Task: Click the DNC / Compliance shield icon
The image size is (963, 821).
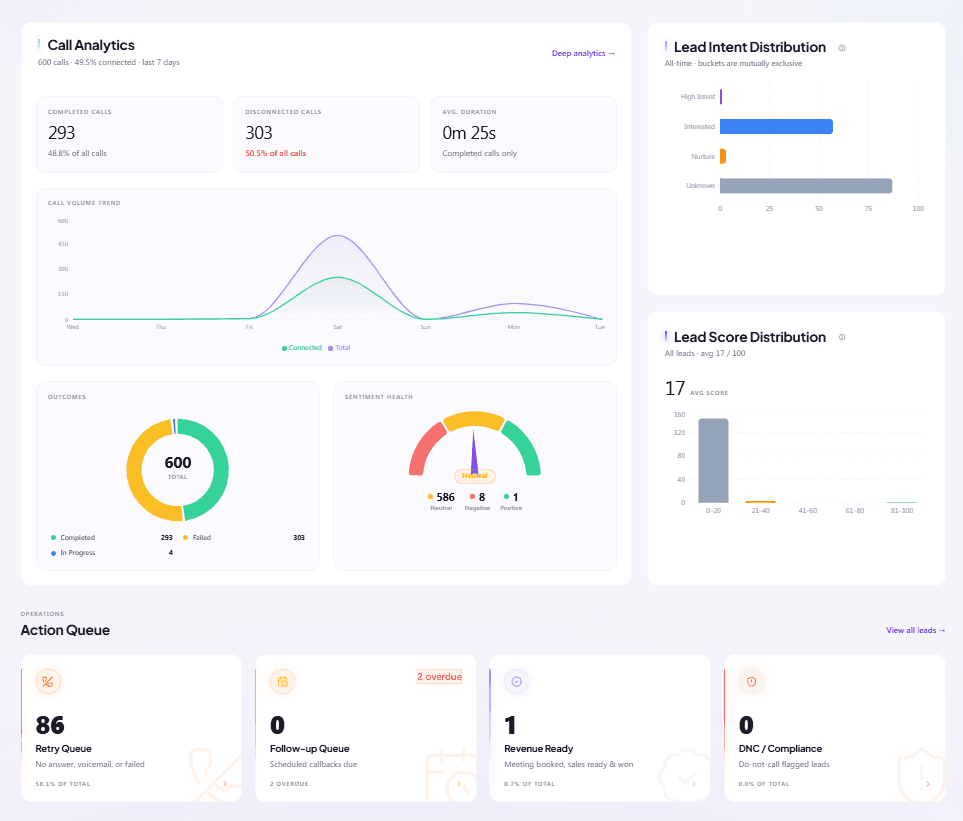Action: click(x=751, y=682)
